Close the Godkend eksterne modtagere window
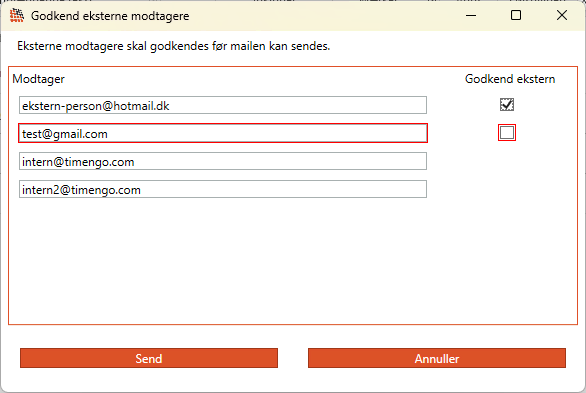Viewport: 586px width, 393px height. tap(562, 15)
